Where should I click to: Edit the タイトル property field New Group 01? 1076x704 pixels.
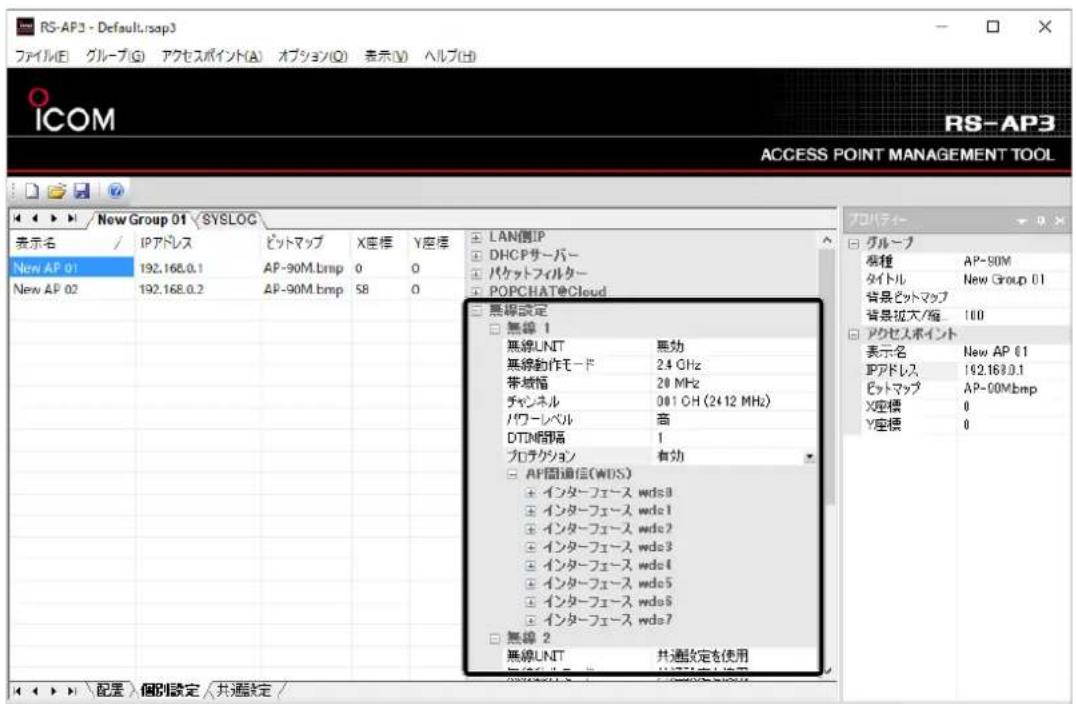pos(1013,279)
